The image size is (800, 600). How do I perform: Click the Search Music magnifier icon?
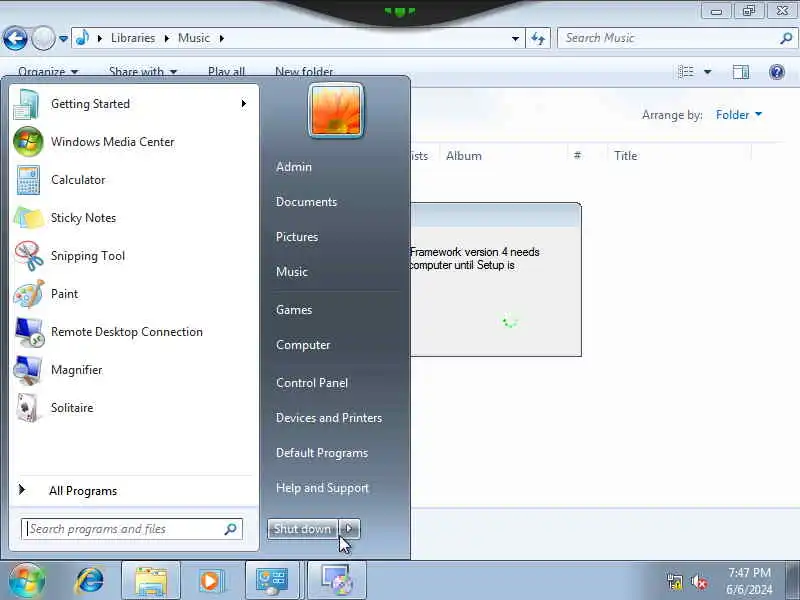(786, 38)
